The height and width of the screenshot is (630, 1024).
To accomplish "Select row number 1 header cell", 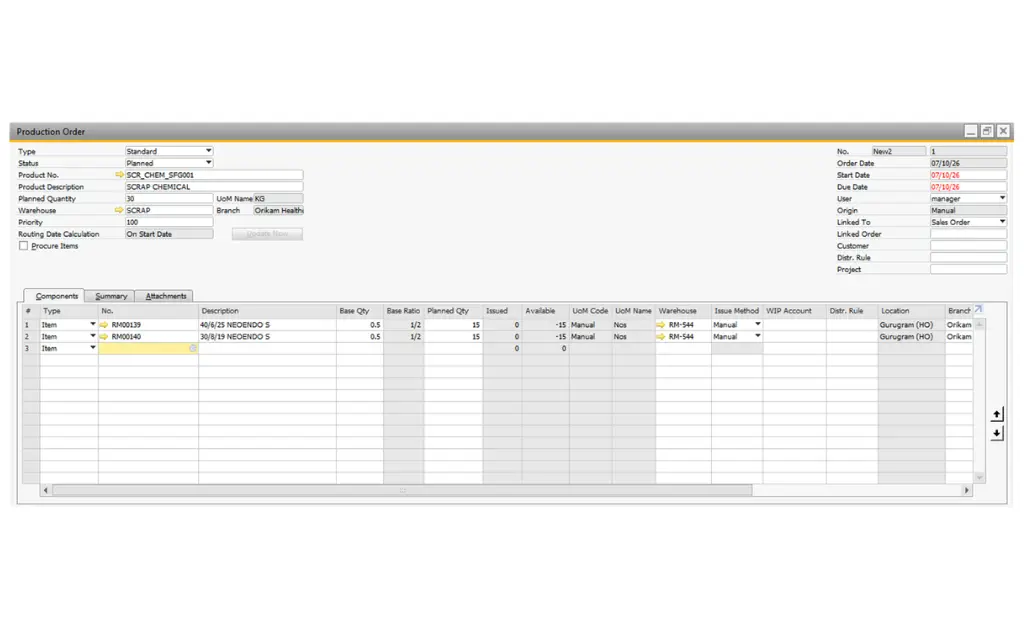I will 30,324.
